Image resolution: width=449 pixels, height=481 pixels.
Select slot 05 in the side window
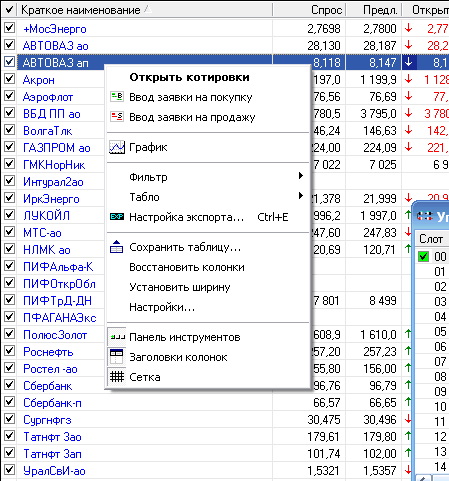[440, 332]
